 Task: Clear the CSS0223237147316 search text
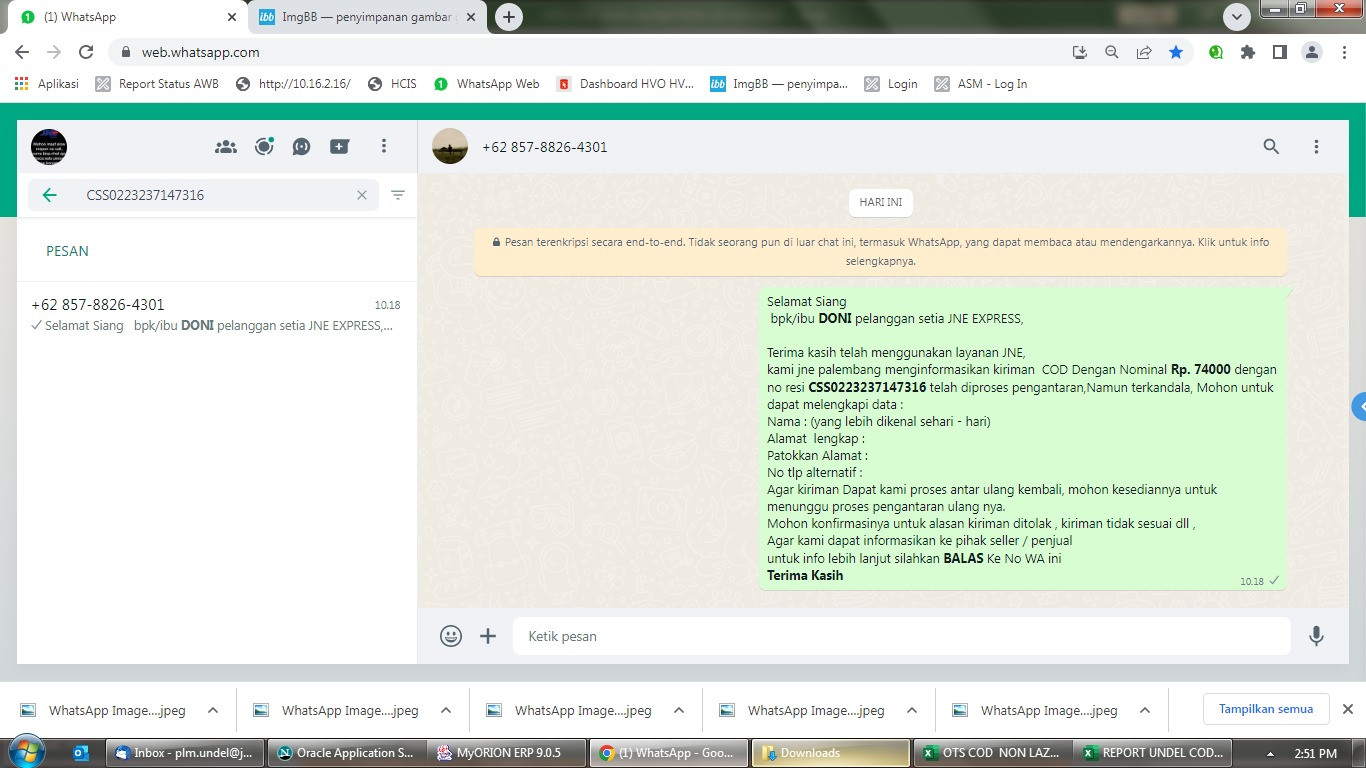[x=362, y=195]
